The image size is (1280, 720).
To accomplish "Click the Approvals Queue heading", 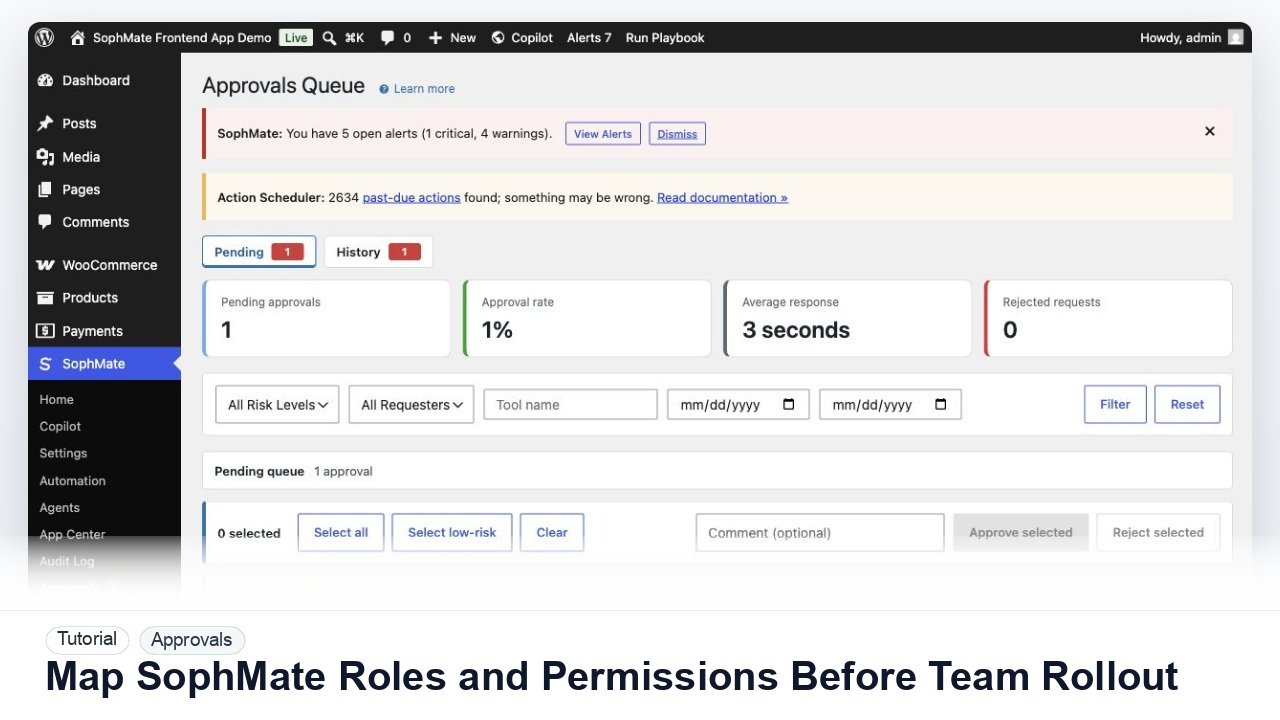I will (283, 86).
